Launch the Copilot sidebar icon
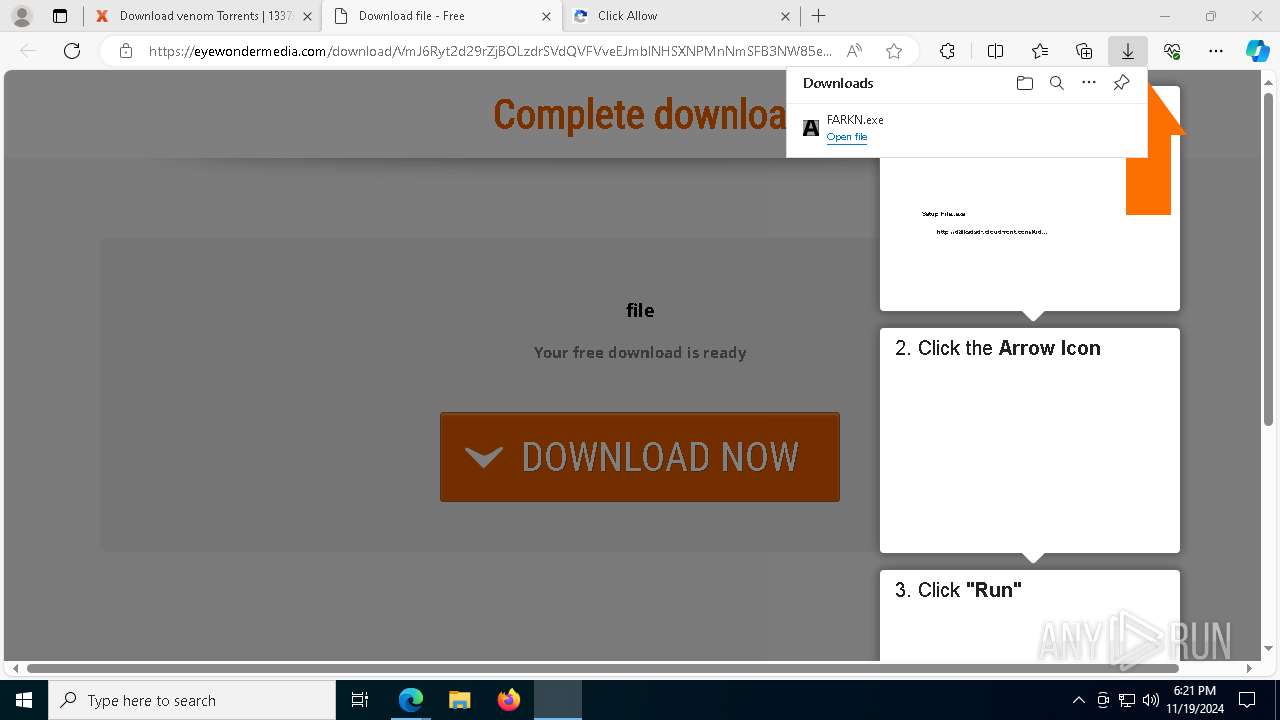 pos(1257,51)
